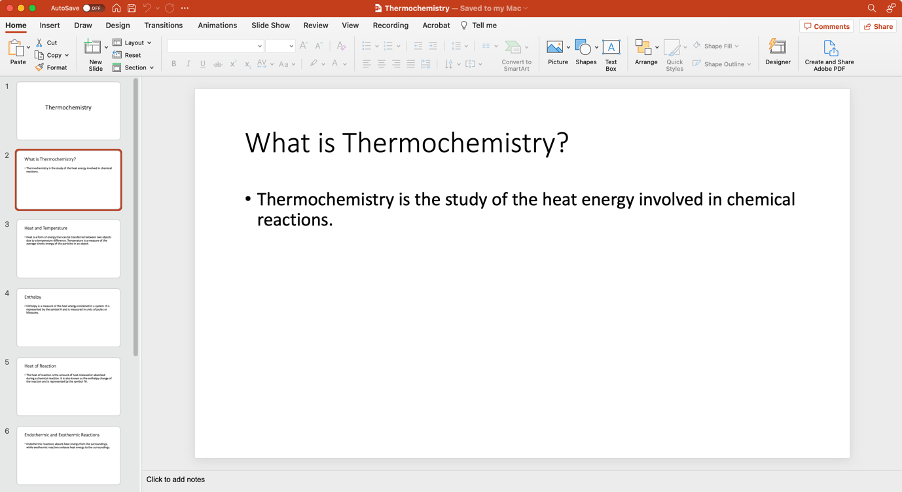Toggle justified text alignment

pos(411,64)
